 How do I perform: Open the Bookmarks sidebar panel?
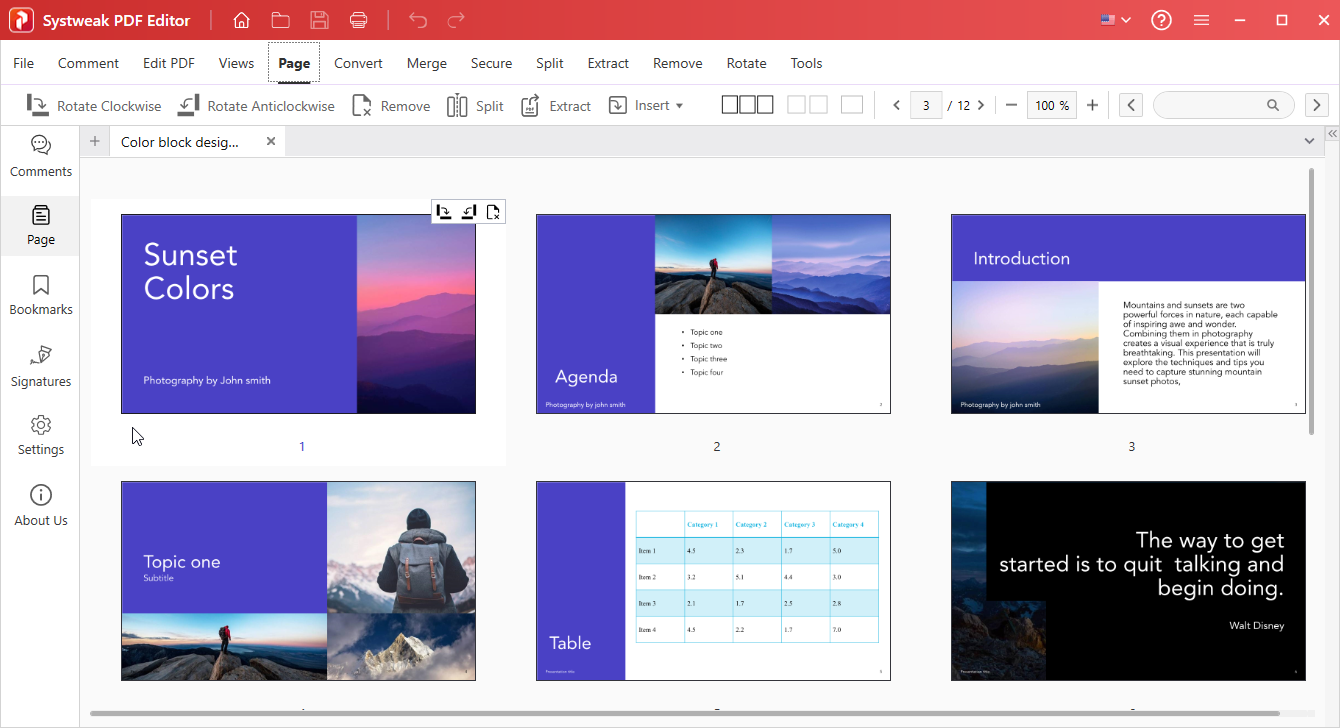(x=41, y=295)
